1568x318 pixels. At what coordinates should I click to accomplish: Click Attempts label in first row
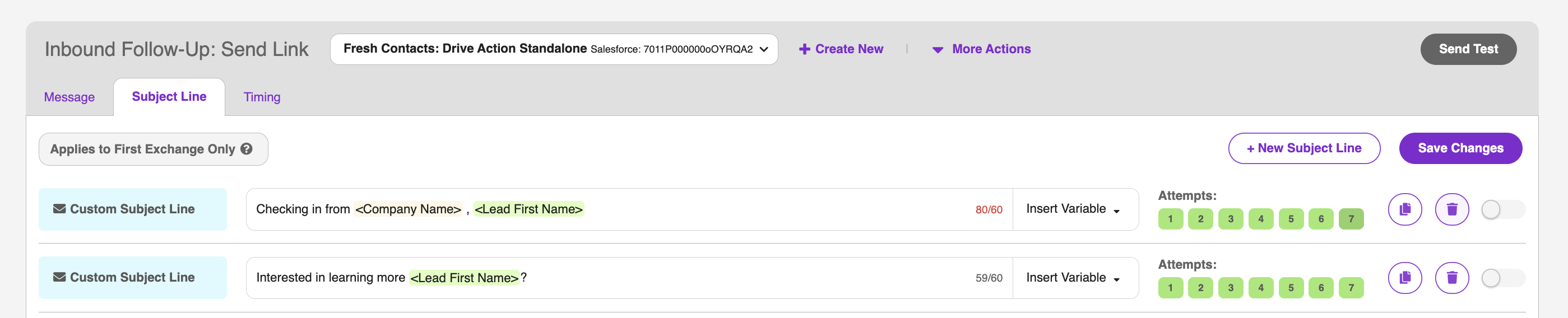[x=1187, y=196]
